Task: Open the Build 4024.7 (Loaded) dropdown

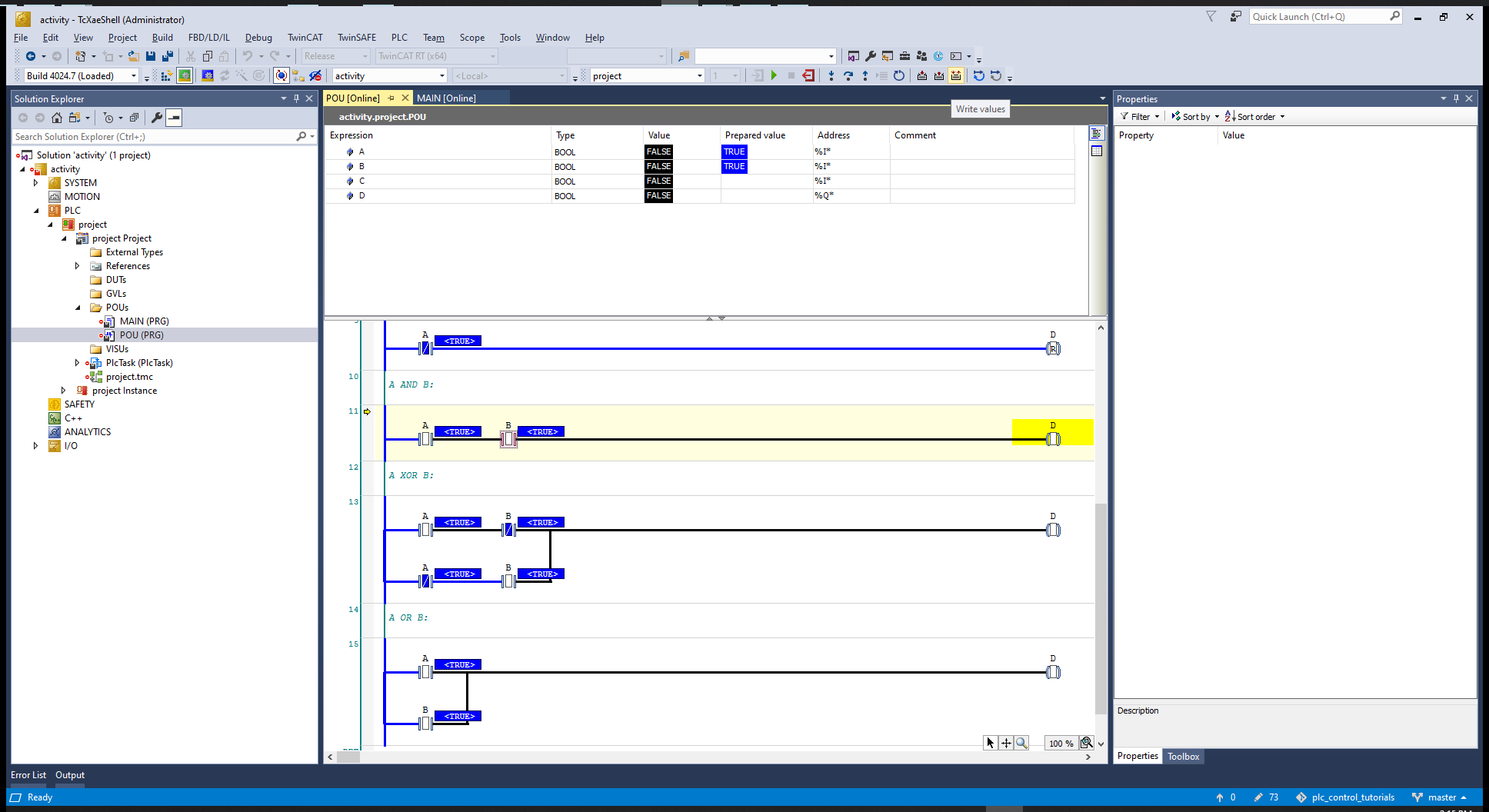Action: [134, 75]
